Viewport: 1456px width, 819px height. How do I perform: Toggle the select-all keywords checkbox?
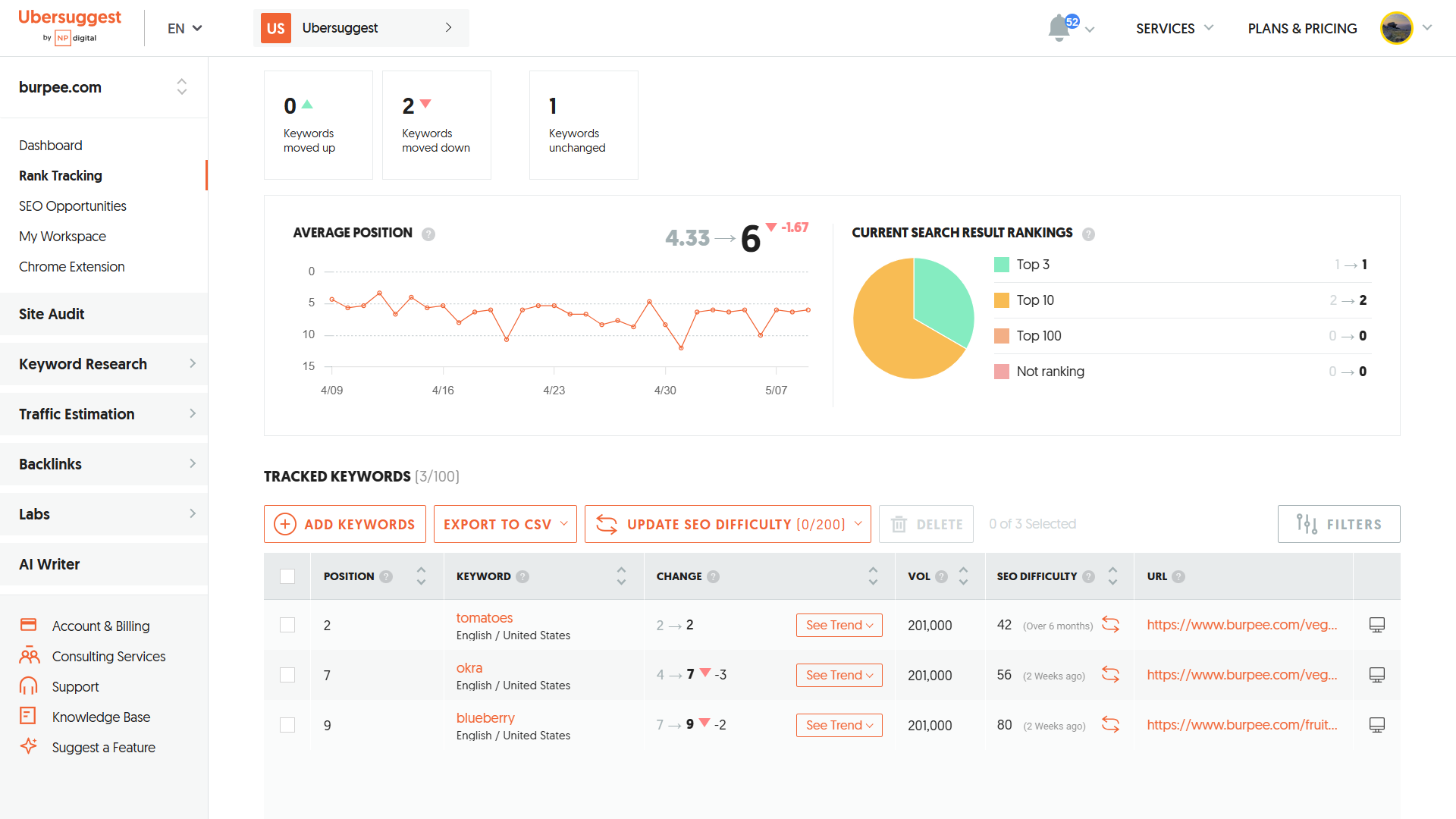287,576
